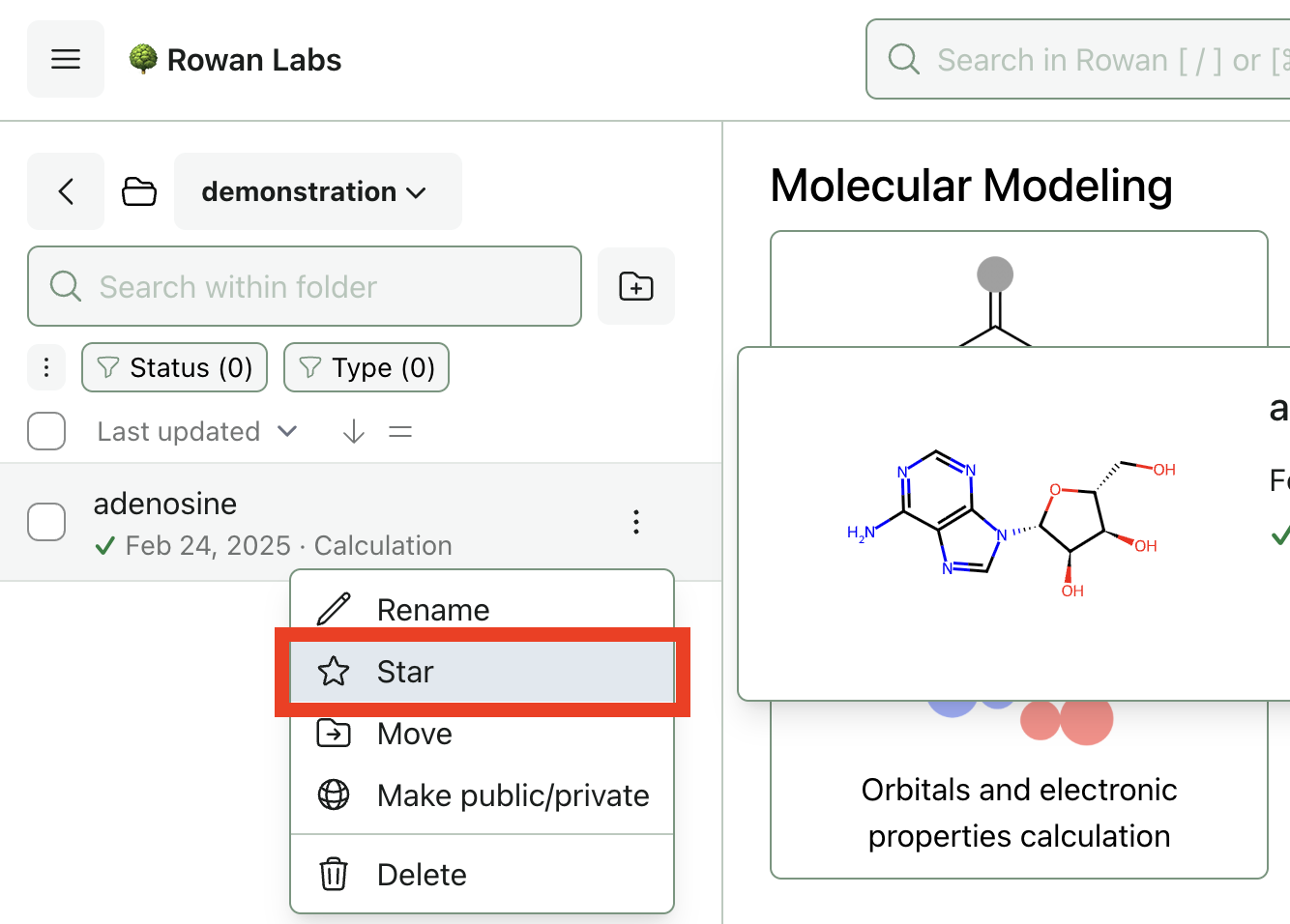
Task: Open the three-dot options beside Status filter
Action: coord(46,367)
